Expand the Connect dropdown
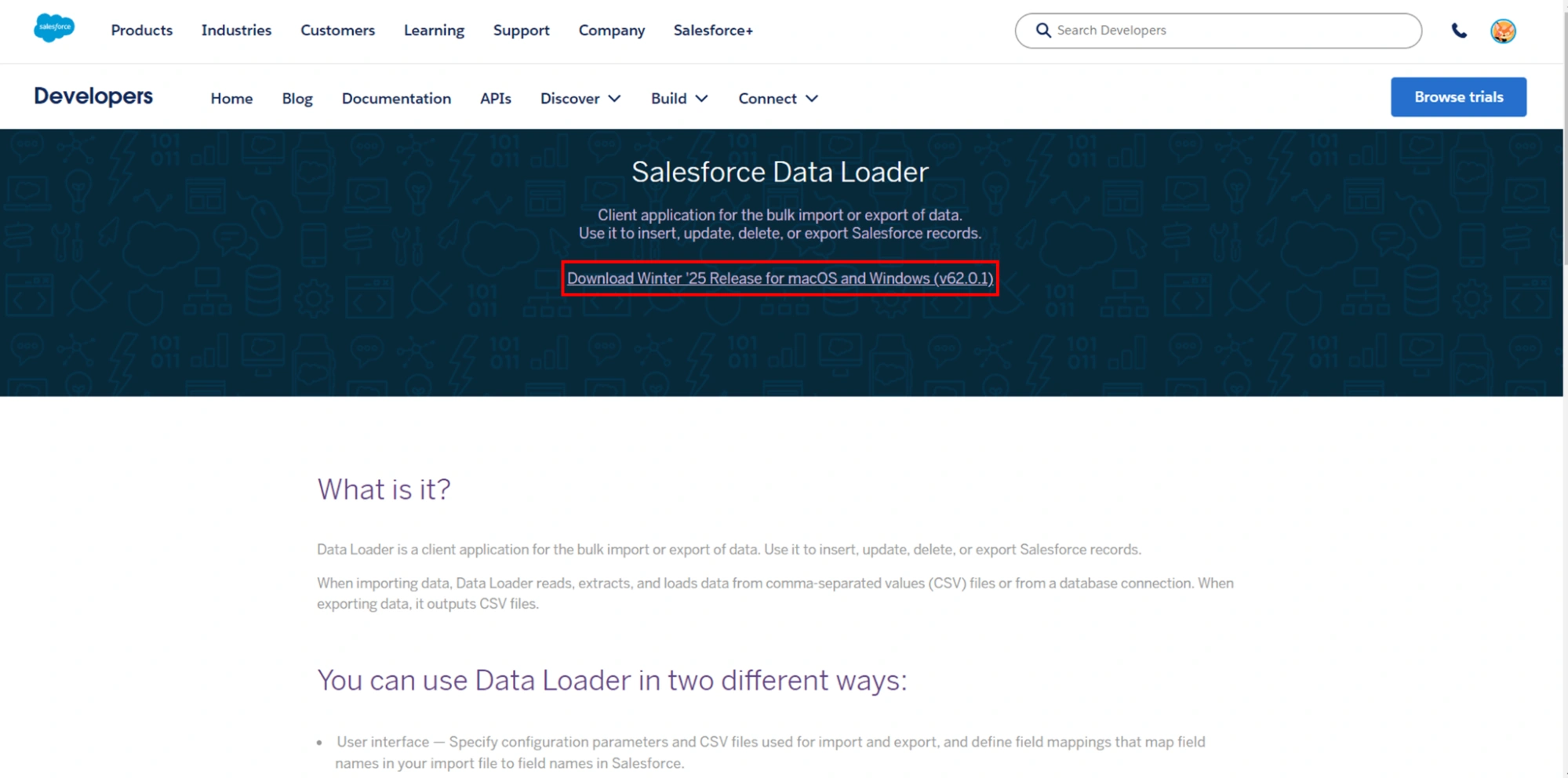This screenshot has height=778, width=1568. (x=778, y=98)
